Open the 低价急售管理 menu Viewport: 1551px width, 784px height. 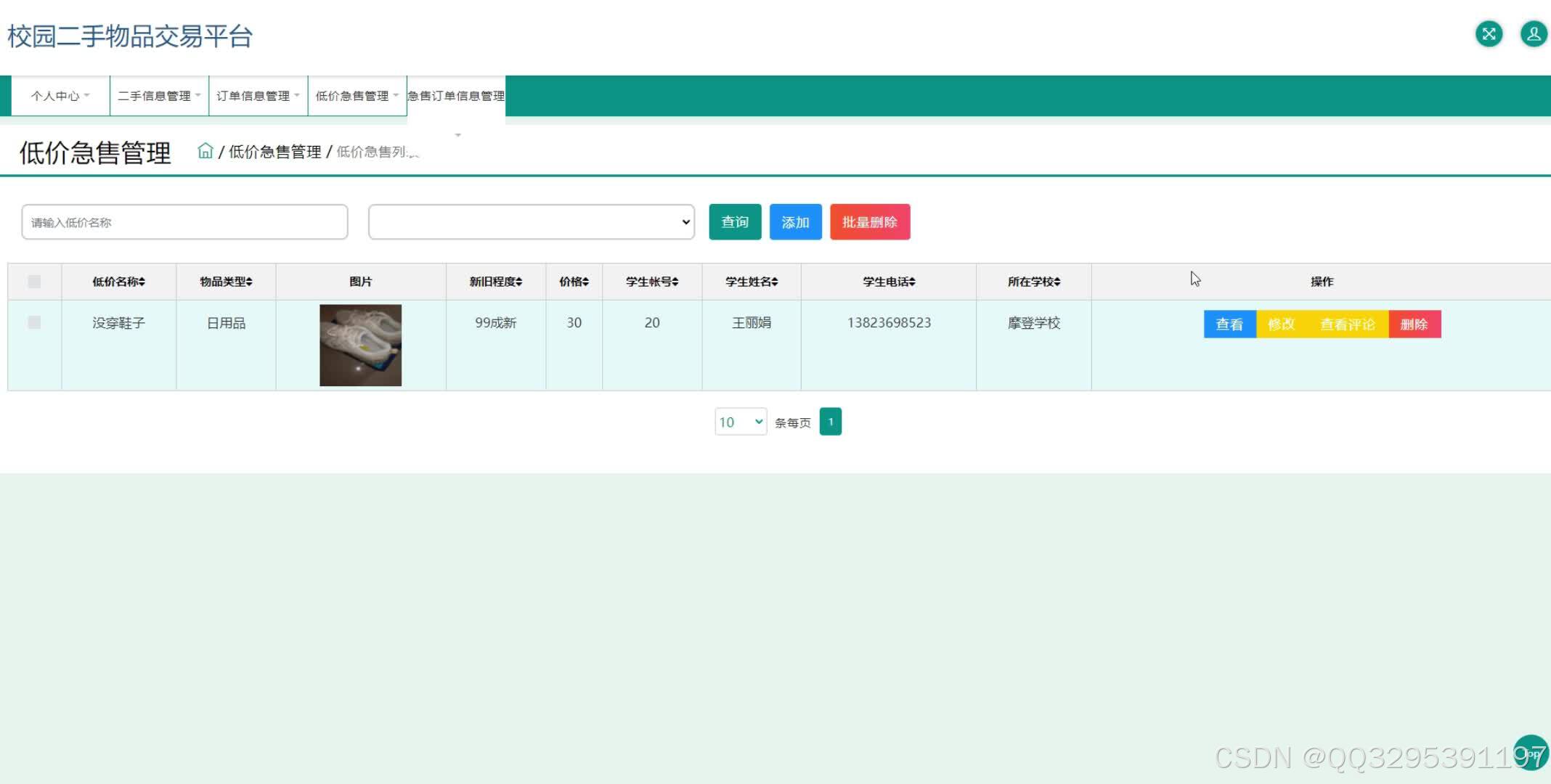pyautogui.click(x=357, y=96)
